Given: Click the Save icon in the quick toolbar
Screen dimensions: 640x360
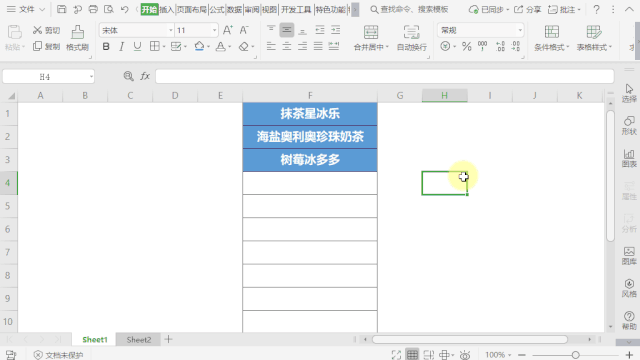Looking at the screenshot, I should 61,9.
